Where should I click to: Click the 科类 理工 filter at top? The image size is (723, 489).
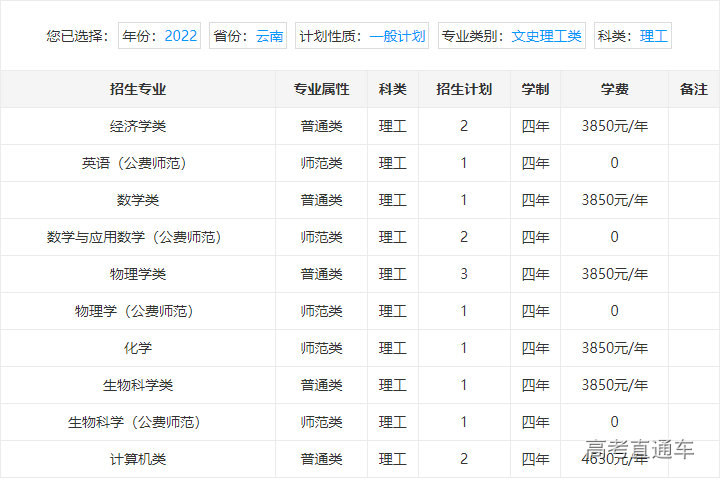click(632, 37)
